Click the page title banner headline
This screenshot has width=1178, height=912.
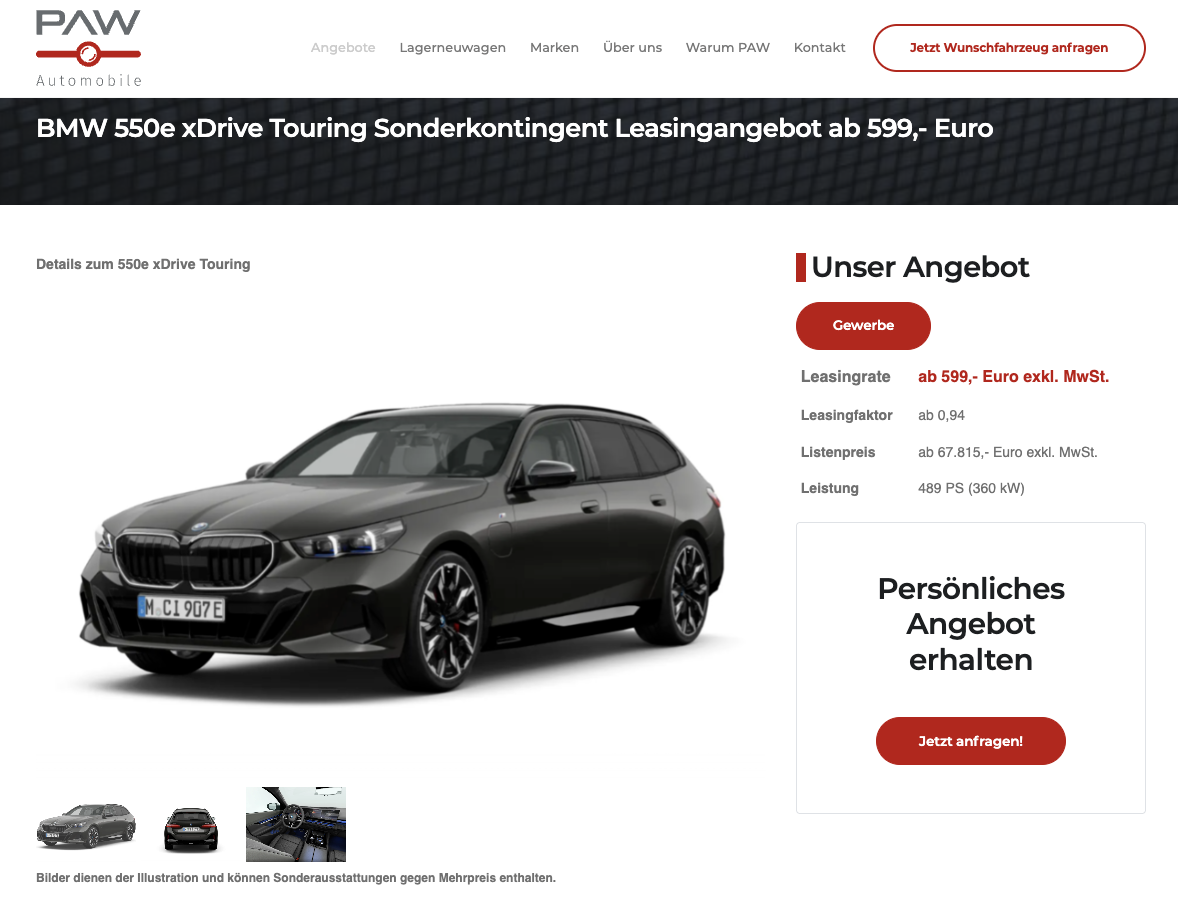[x=515, y=128]
